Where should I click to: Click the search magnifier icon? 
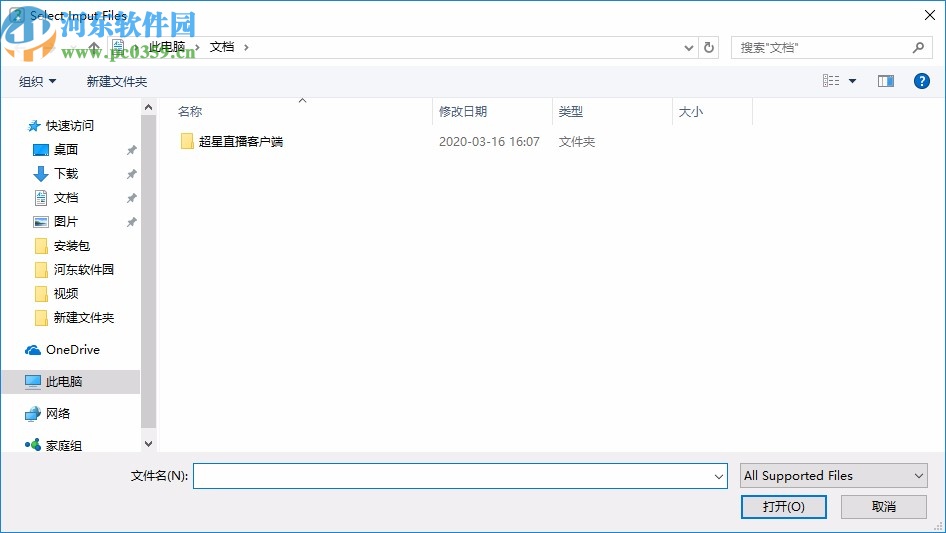pyautogui.click(x=918, y=47)
